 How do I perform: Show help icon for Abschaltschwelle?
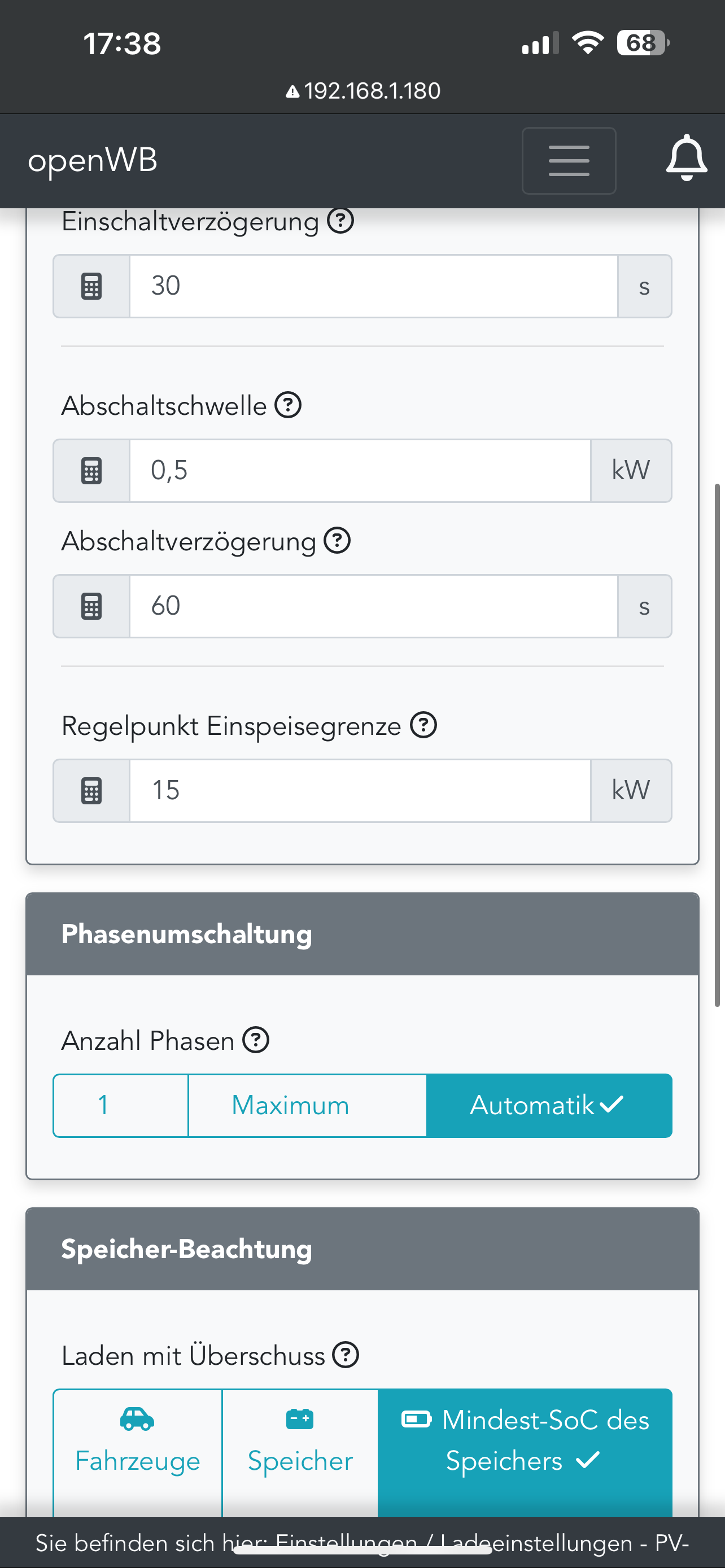pos(288,405)
